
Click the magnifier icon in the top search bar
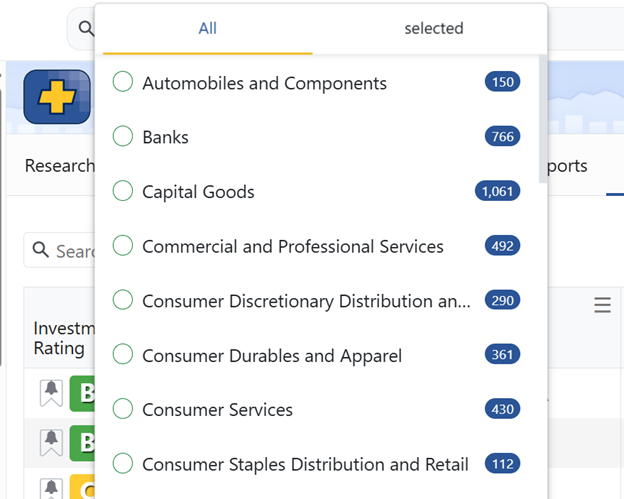[83, 30]
